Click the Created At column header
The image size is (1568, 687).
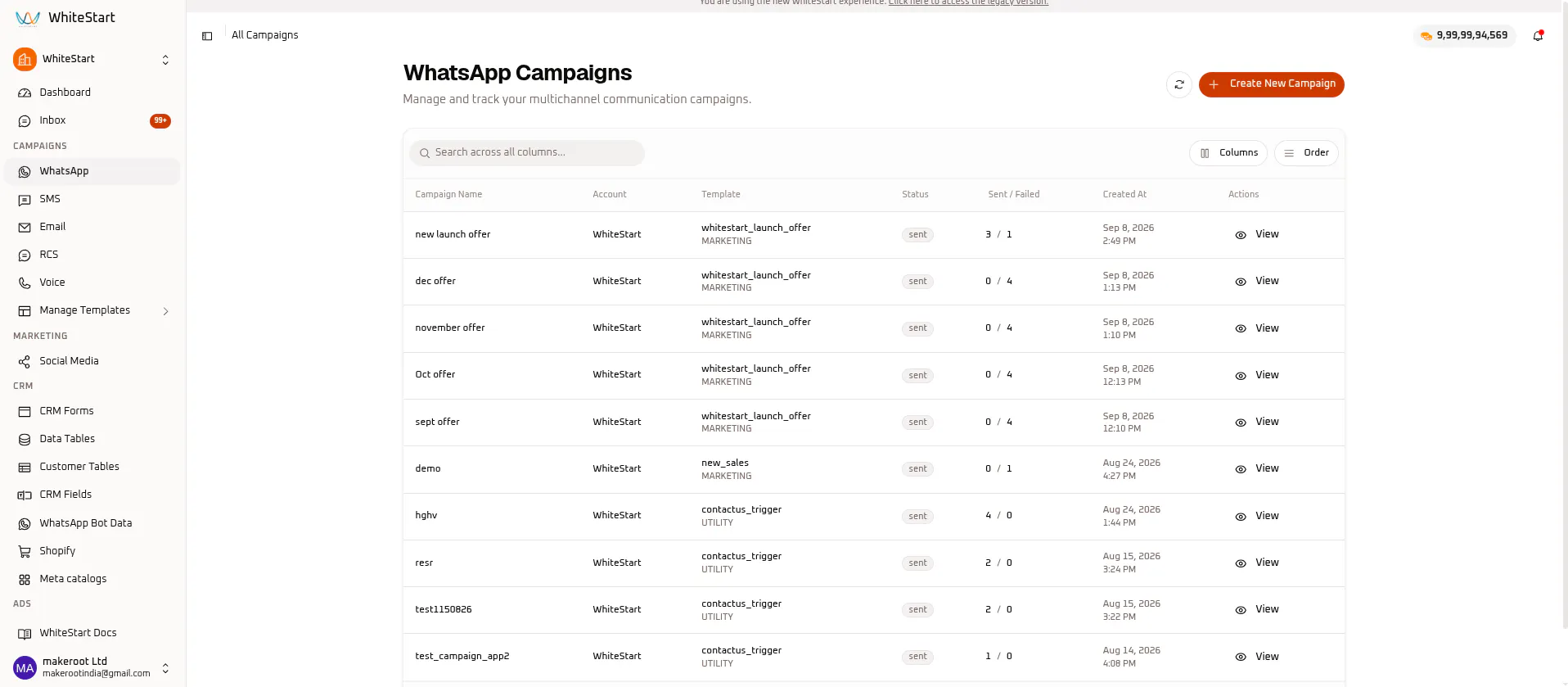click(x=1124, y=195)
